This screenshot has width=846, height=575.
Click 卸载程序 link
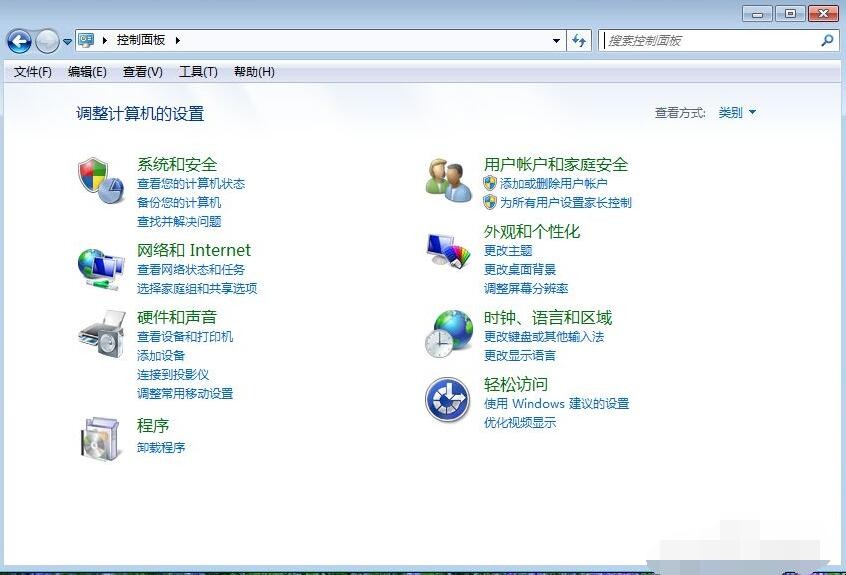(161, 448)
